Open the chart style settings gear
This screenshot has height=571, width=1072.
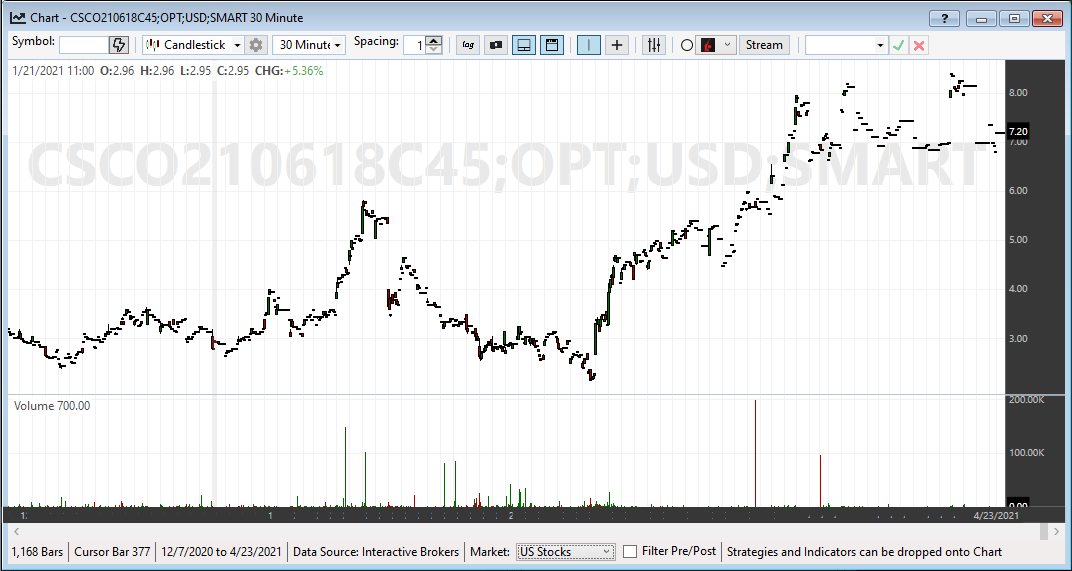click(x=256, y=45)
